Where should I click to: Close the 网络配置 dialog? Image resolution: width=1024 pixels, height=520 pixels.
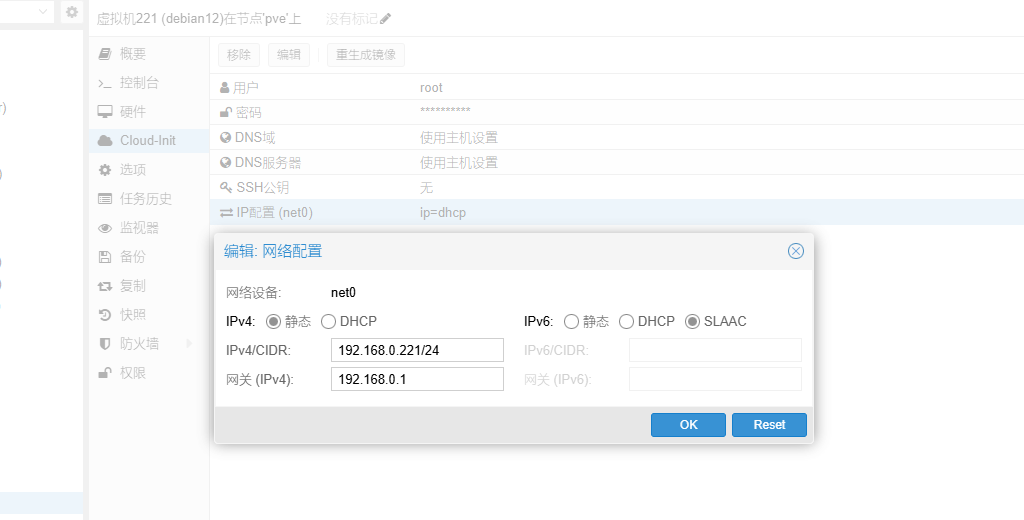point(795,251)
